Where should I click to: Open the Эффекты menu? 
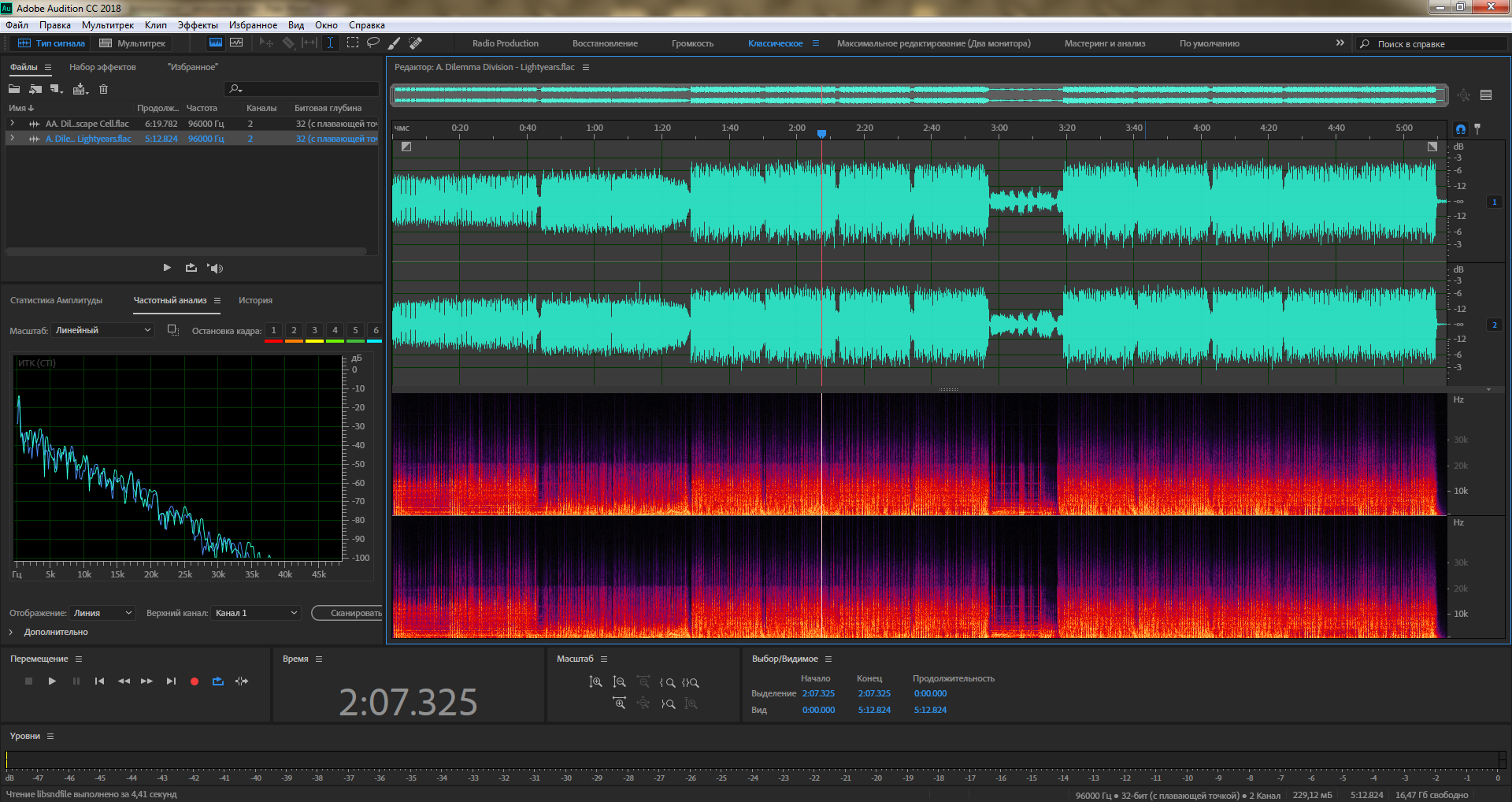coord(198,25)
